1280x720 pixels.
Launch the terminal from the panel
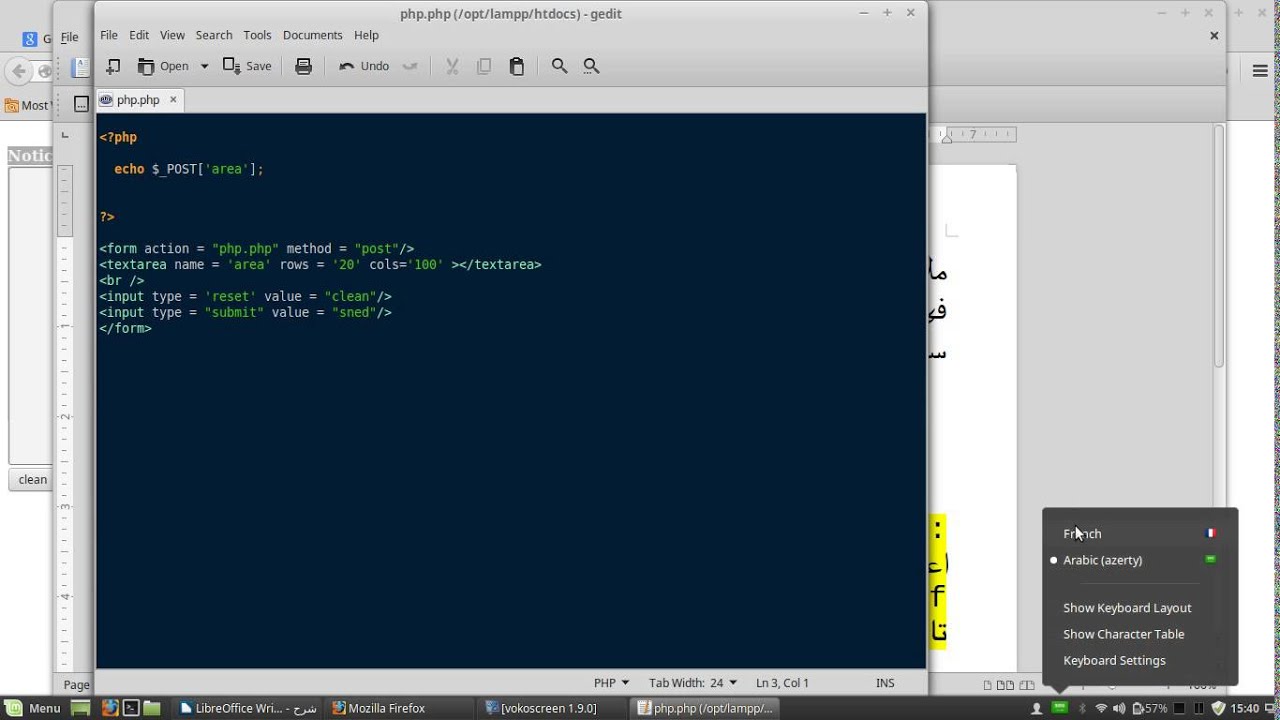(131, 708)
